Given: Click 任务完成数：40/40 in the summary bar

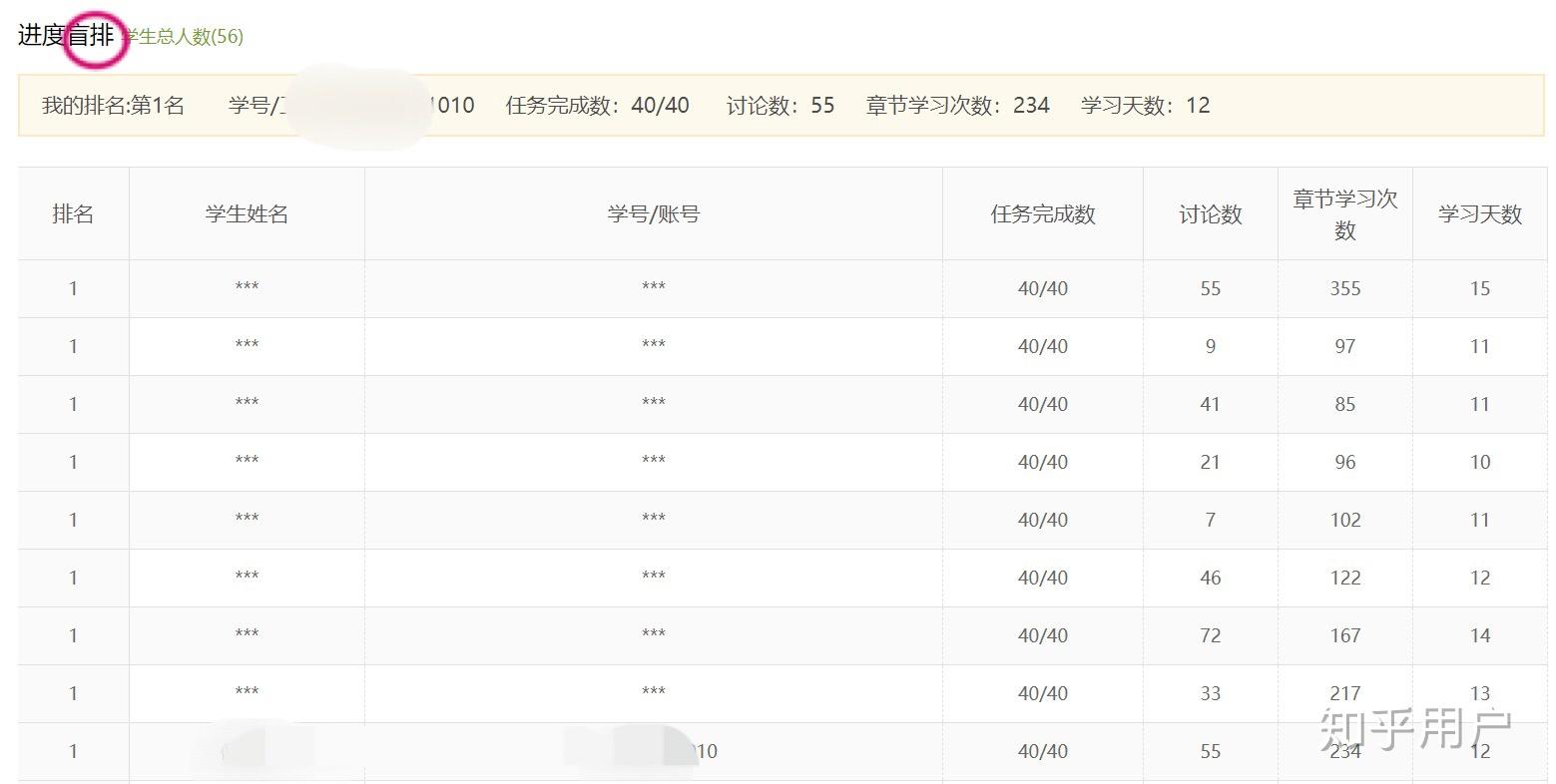Looking at the screenshot, I should pos(597,105).
